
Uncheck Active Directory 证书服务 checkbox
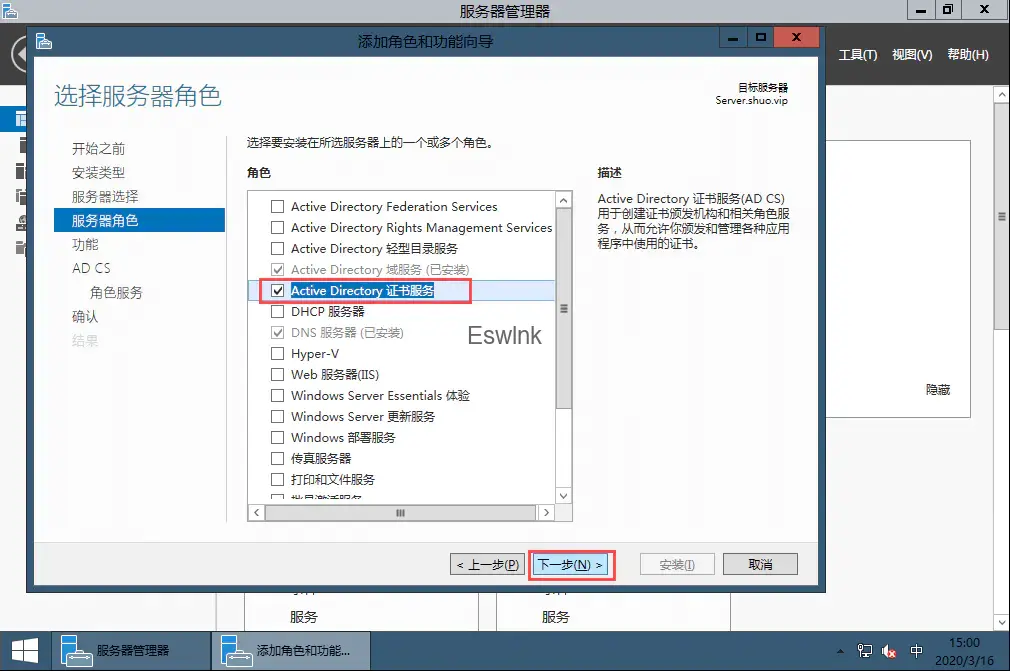[278, 291]
